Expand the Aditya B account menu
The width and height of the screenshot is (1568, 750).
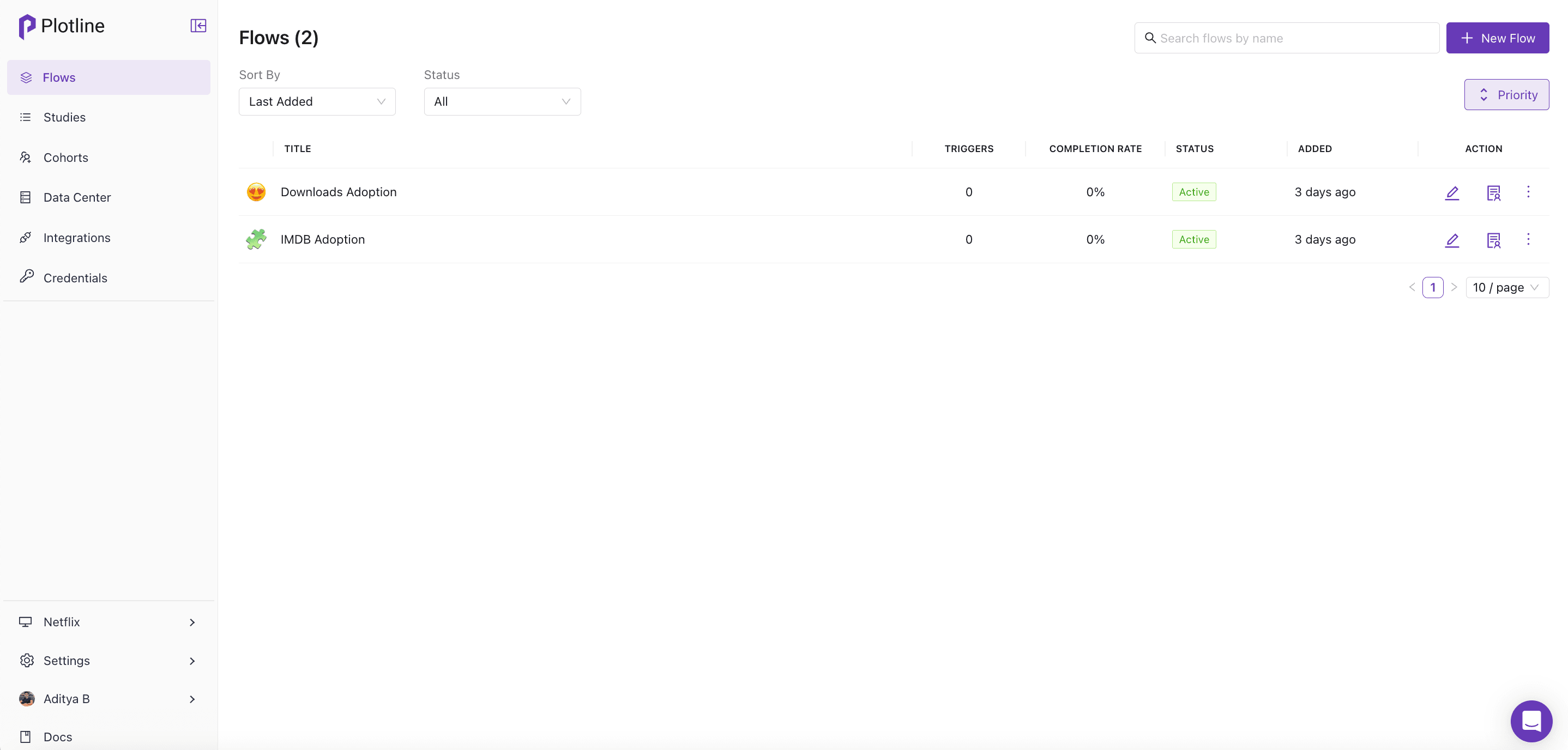click(108, 699)
